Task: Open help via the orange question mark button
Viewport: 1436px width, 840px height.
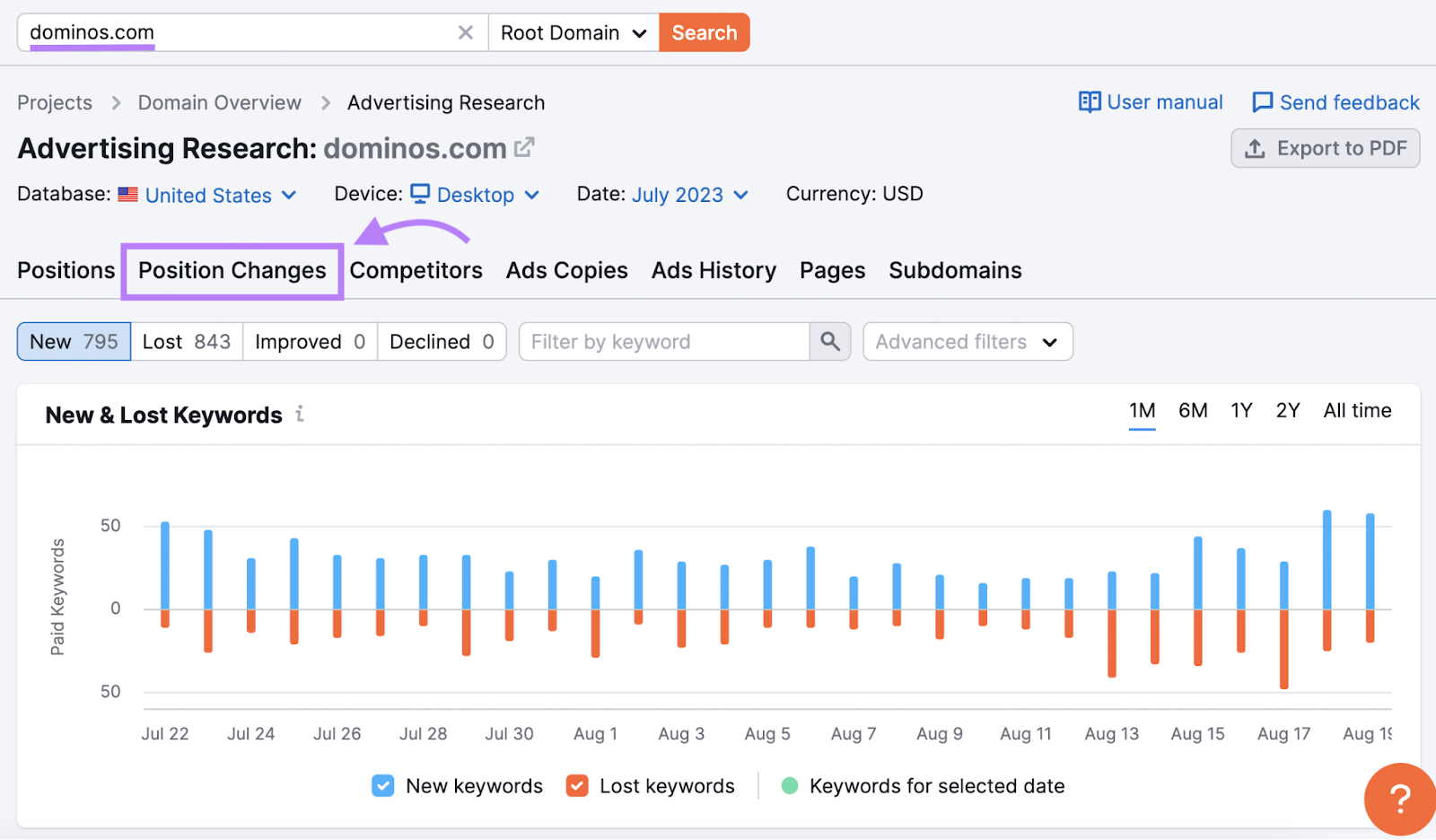Action: pyautogui.click(x=1400, y=798)
